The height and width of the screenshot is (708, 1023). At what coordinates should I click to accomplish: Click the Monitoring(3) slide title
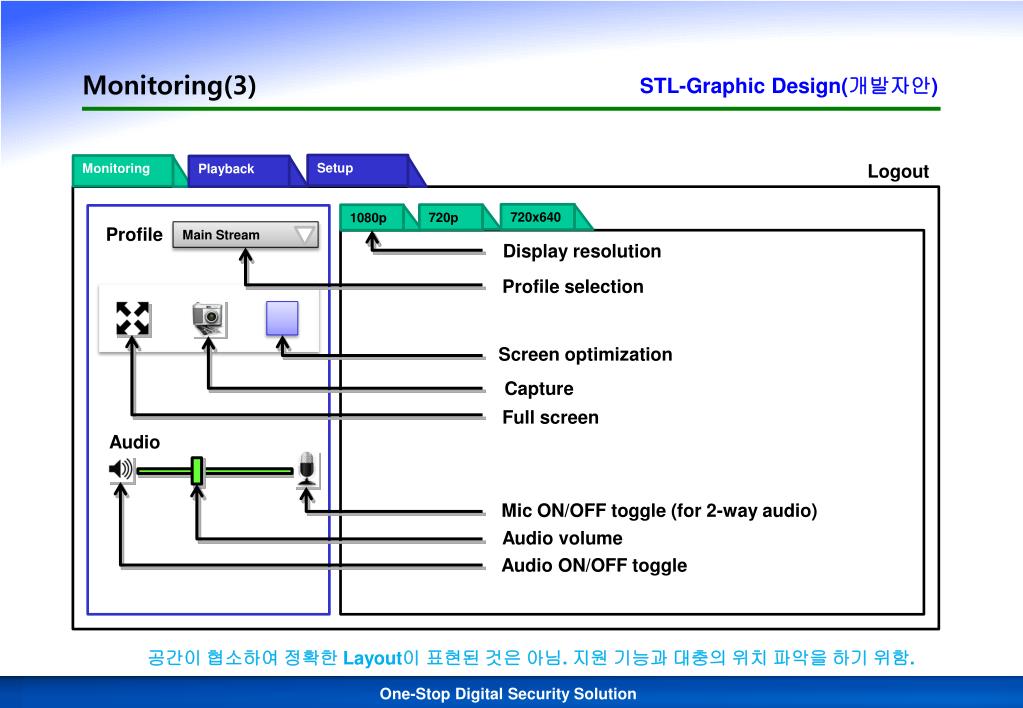tap(170, 85)
